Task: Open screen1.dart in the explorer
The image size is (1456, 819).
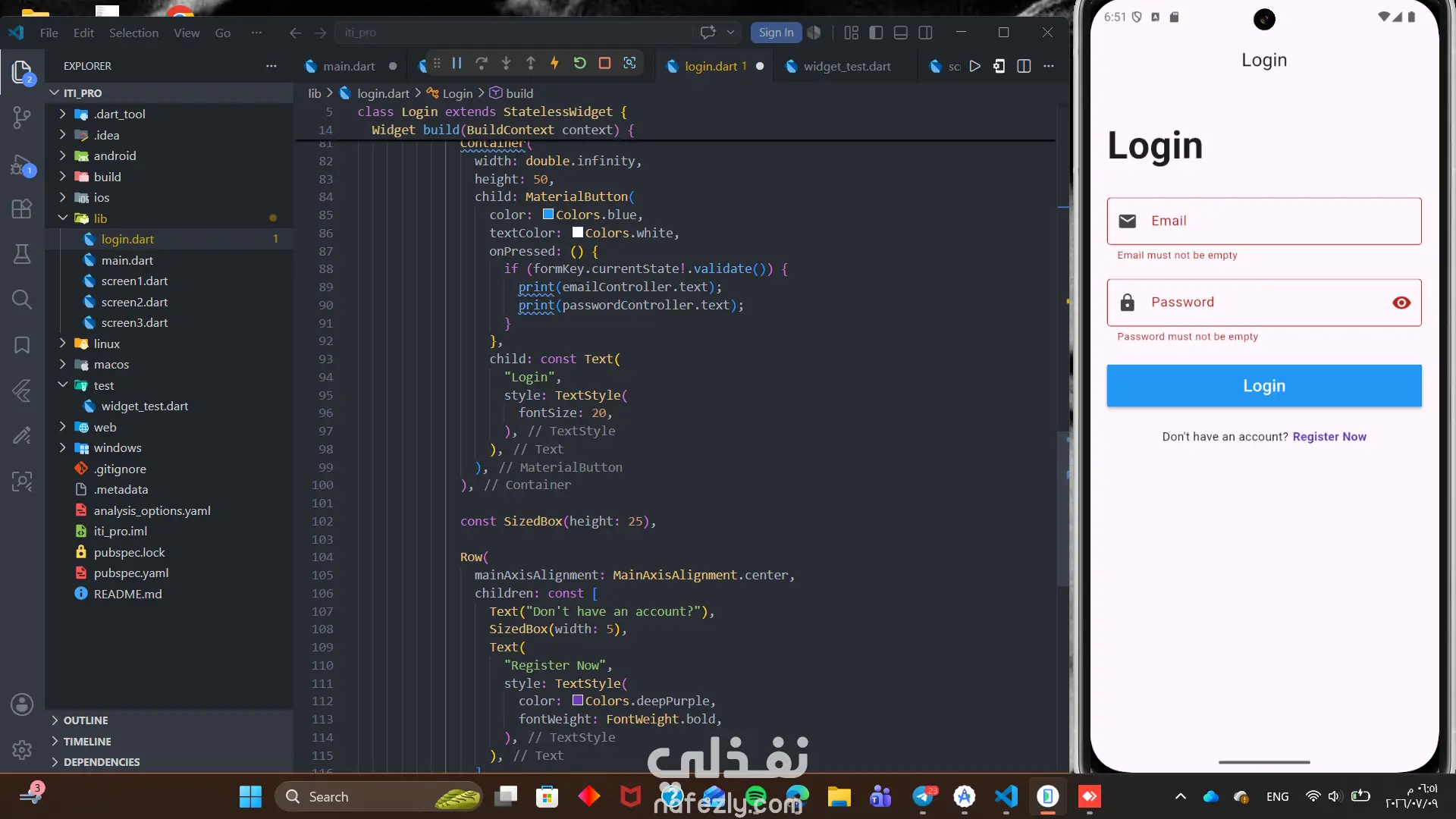Action: 170,281
